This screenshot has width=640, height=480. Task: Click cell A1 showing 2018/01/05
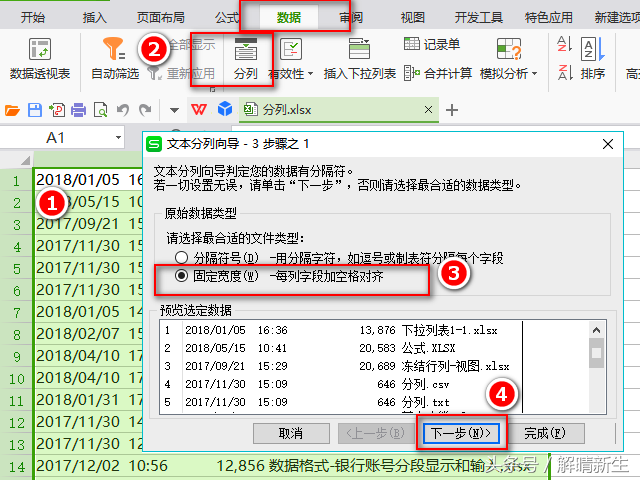89,180
